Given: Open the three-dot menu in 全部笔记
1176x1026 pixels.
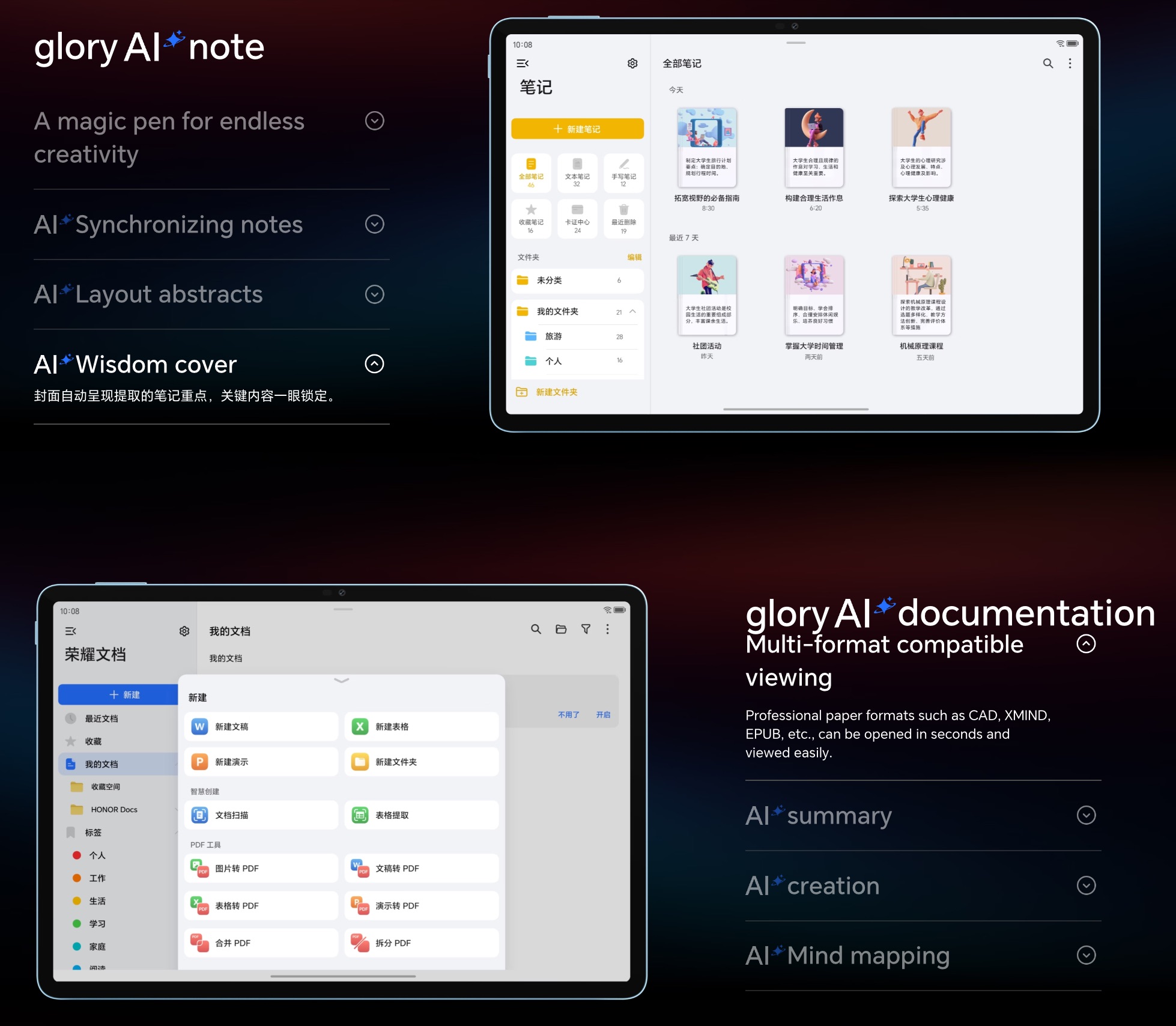Looking at the screenshot, I should tap(1070, 64).
